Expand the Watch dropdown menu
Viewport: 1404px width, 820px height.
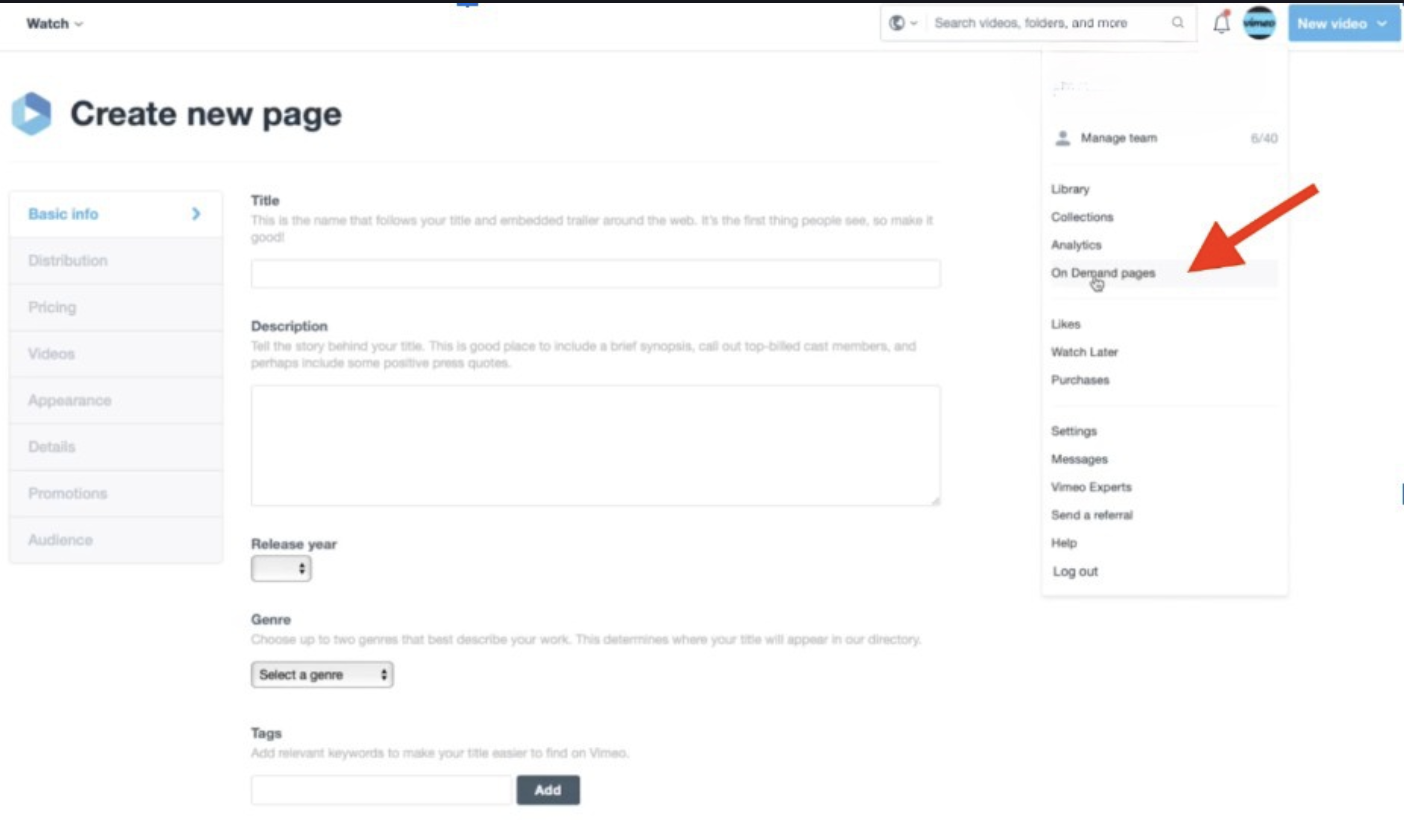[54, 24]
